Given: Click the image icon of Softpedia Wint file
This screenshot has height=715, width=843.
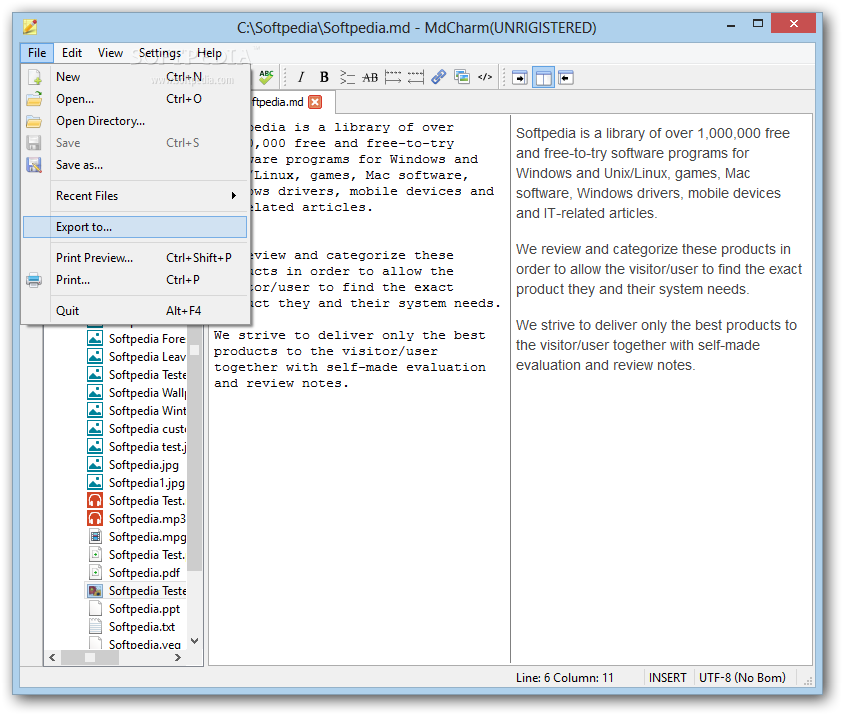Looking at the screenshot, I should point(95,411).
